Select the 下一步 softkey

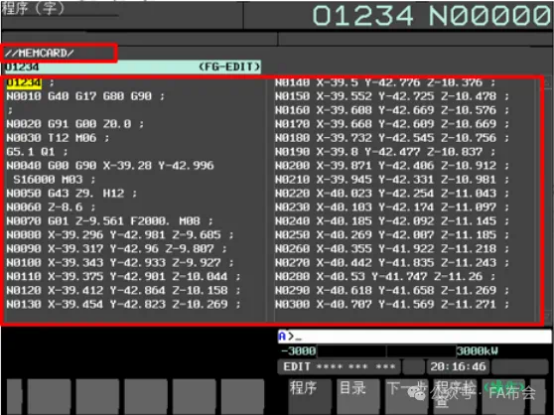tap(406, 395)
